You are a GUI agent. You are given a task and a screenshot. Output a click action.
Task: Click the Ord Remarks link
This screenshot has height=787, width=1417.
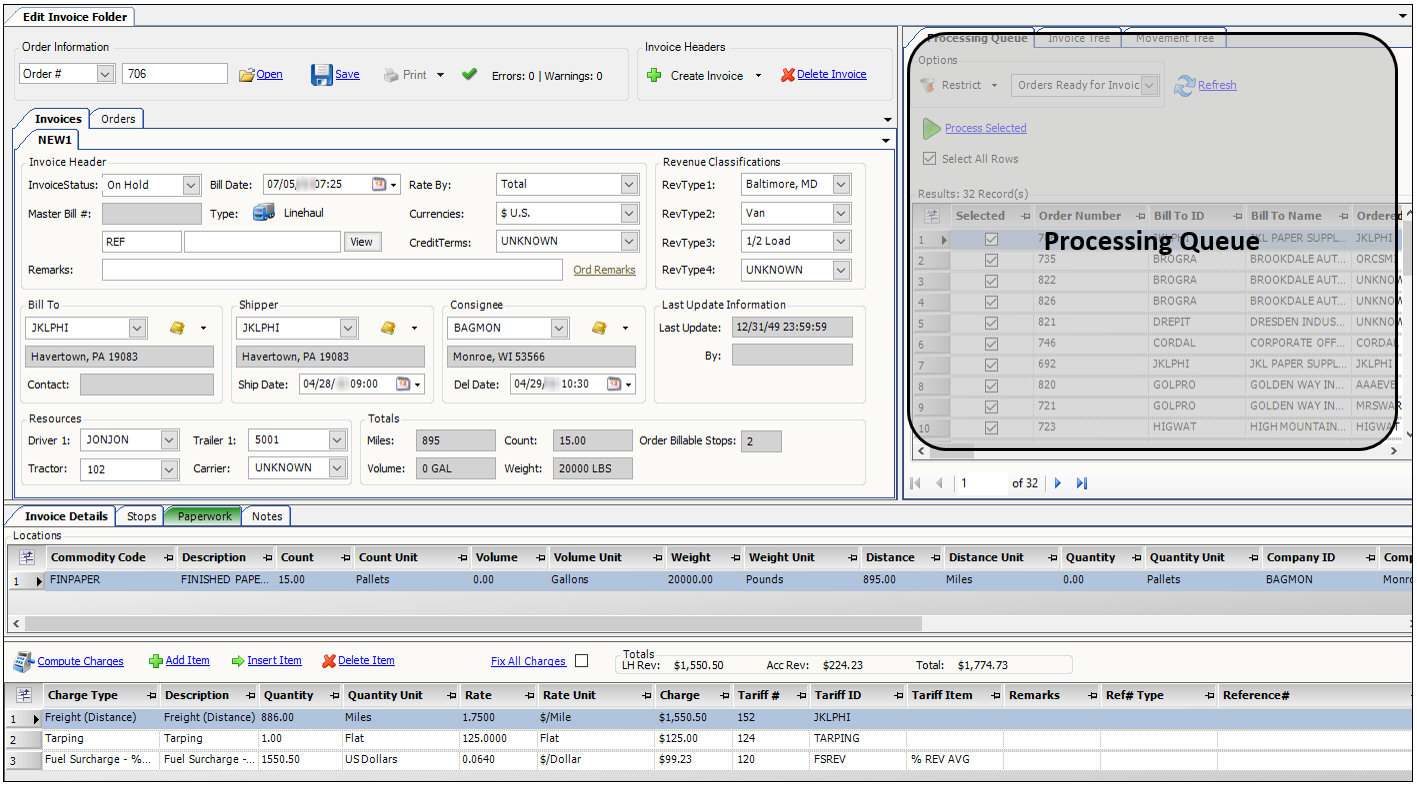[x=604, y=270]
